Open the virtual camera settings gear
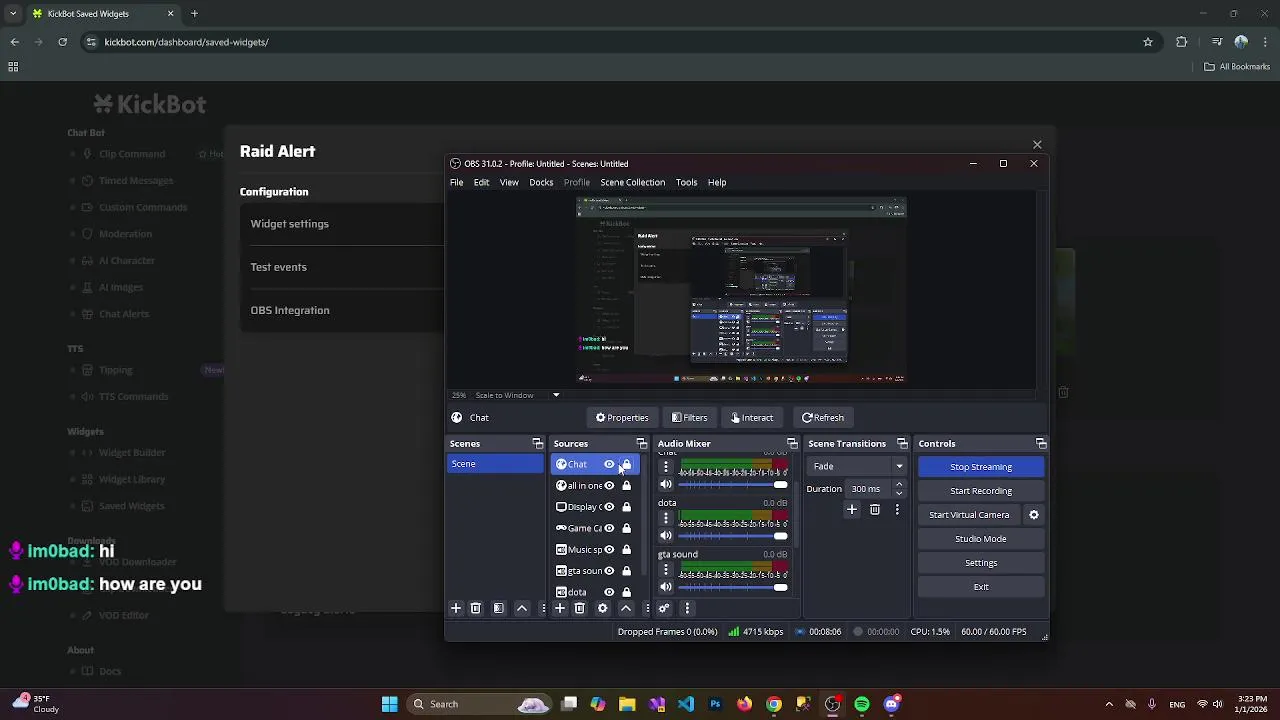 [x=1034, y=515]
